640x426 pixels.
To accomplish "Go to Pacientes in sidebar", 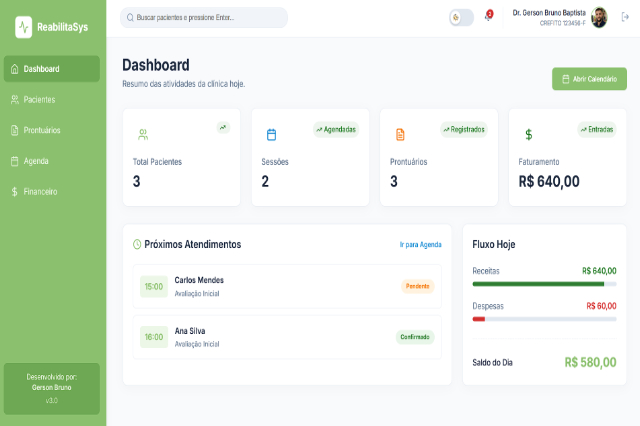I will click(52, 100).
